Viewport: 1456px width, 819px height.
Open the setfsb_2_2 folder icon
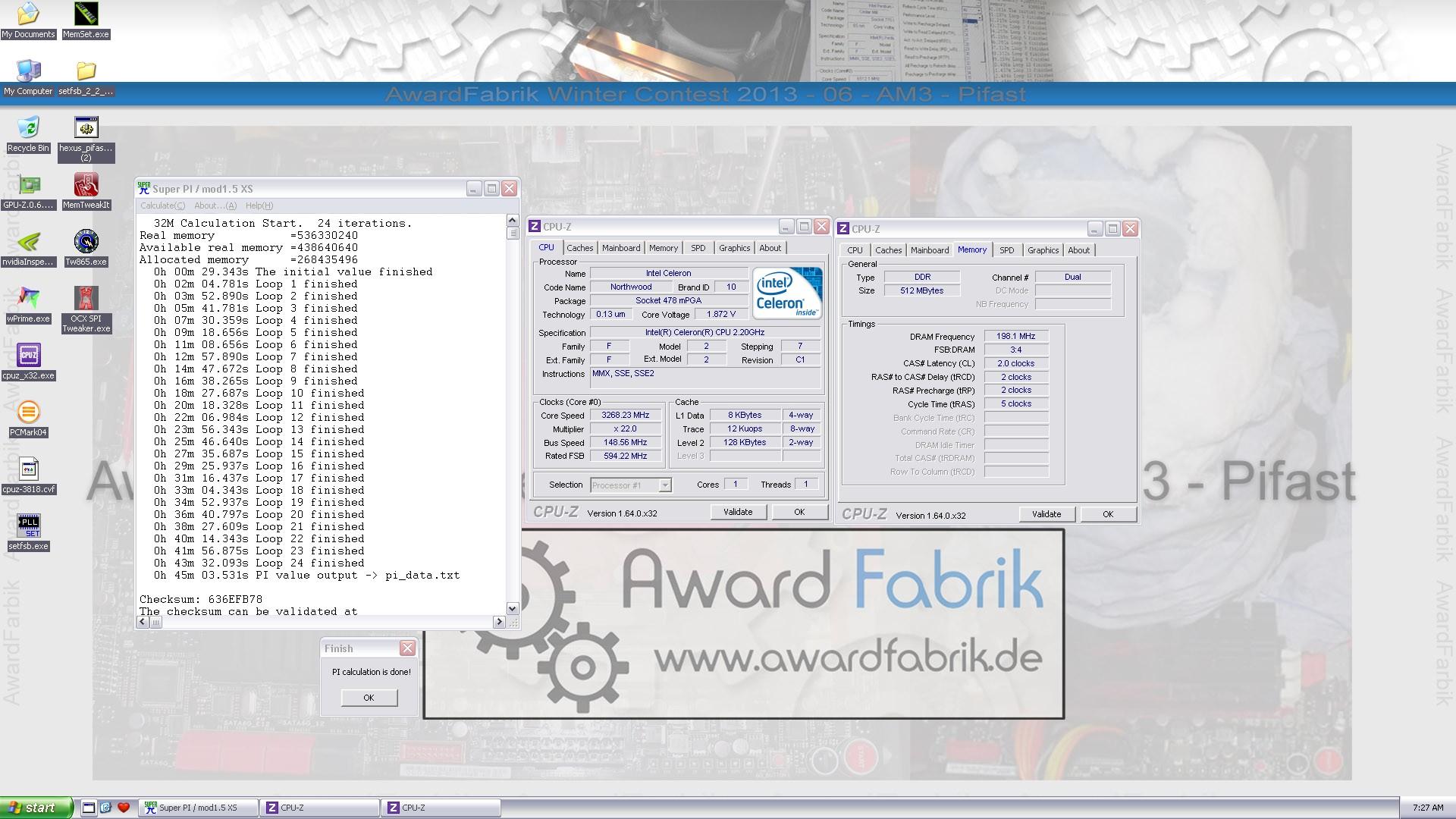coord(86,77)
